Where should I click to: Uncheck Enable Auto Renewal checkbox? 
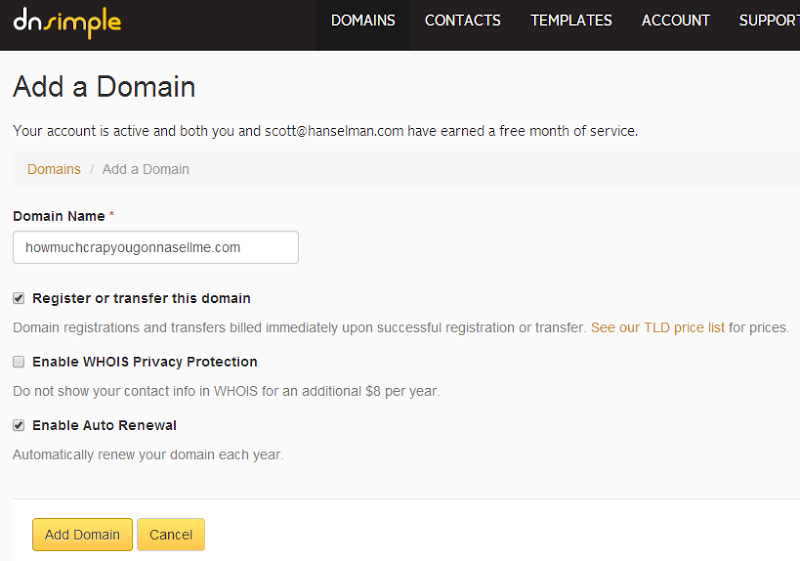(19, 425)
